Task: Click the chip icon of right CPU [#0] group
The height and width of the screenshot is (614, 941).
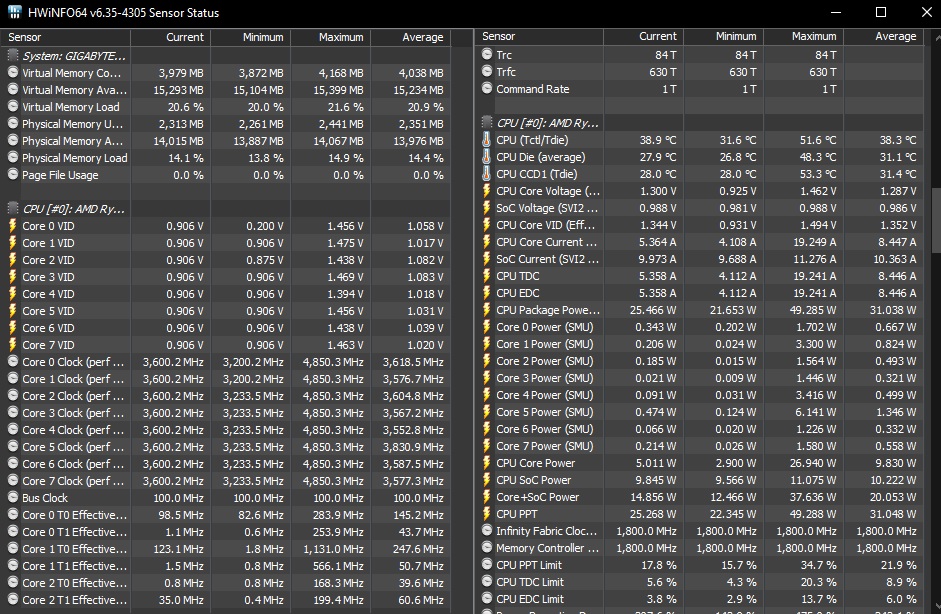Action: coord(487,123)
